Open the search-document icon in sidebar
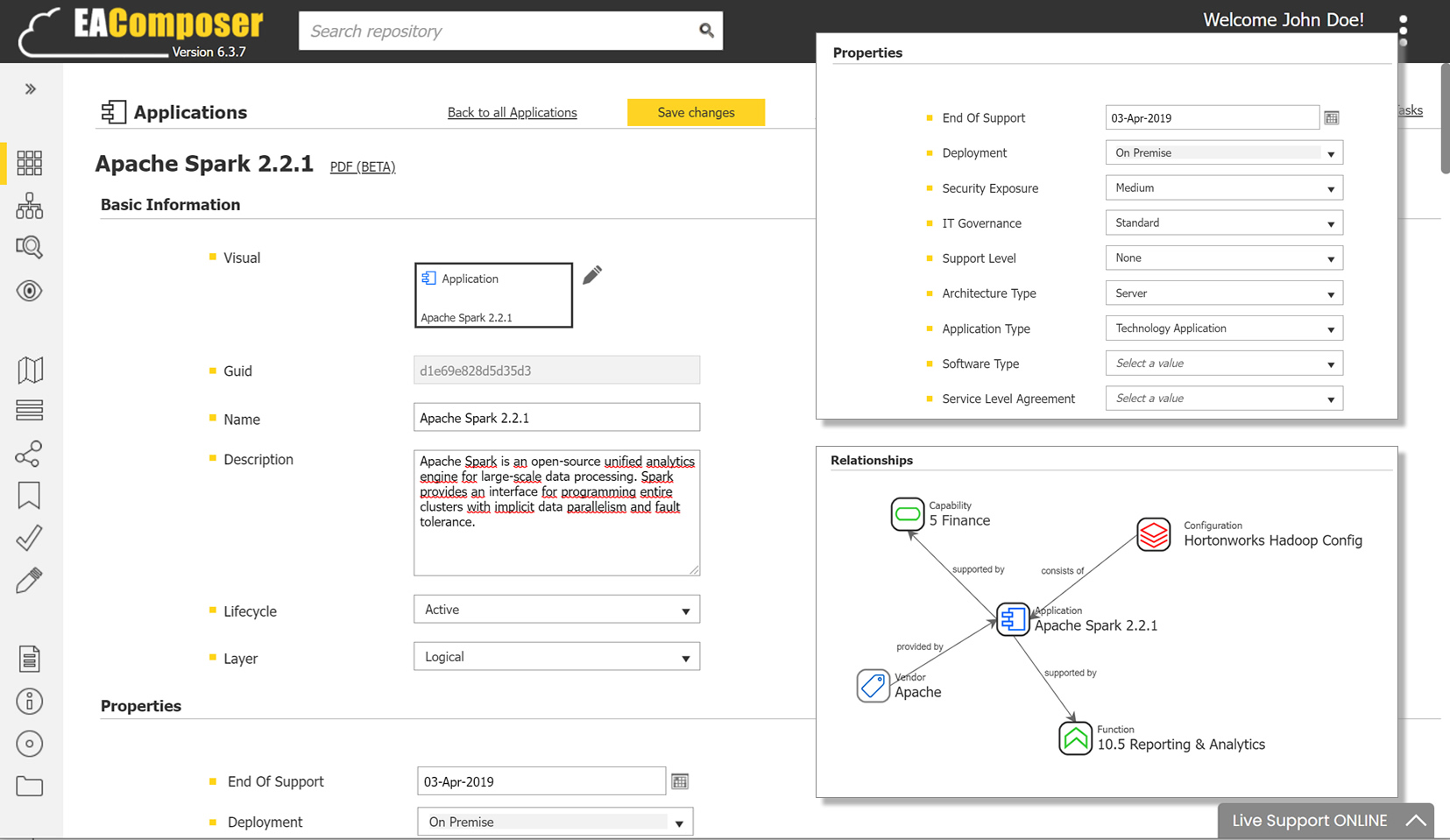 coord(29,248)
